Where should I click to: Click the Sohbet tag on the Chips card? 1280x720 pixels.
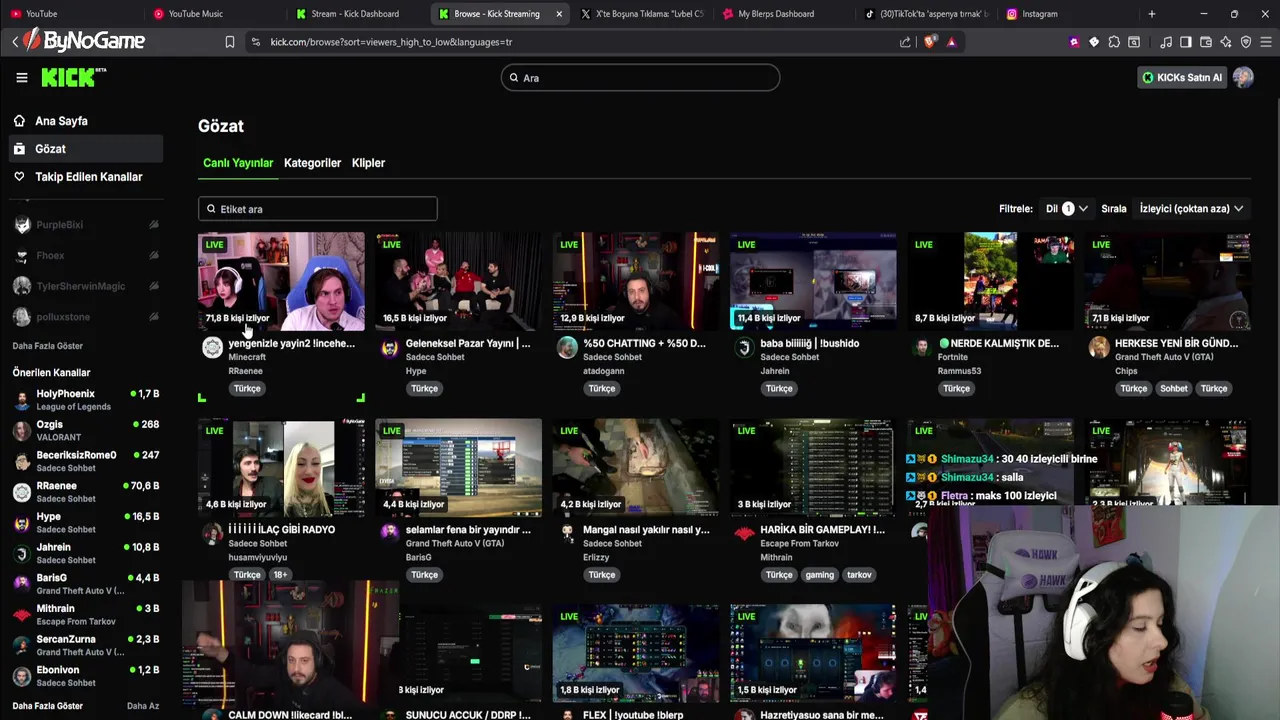[1174, 389]
